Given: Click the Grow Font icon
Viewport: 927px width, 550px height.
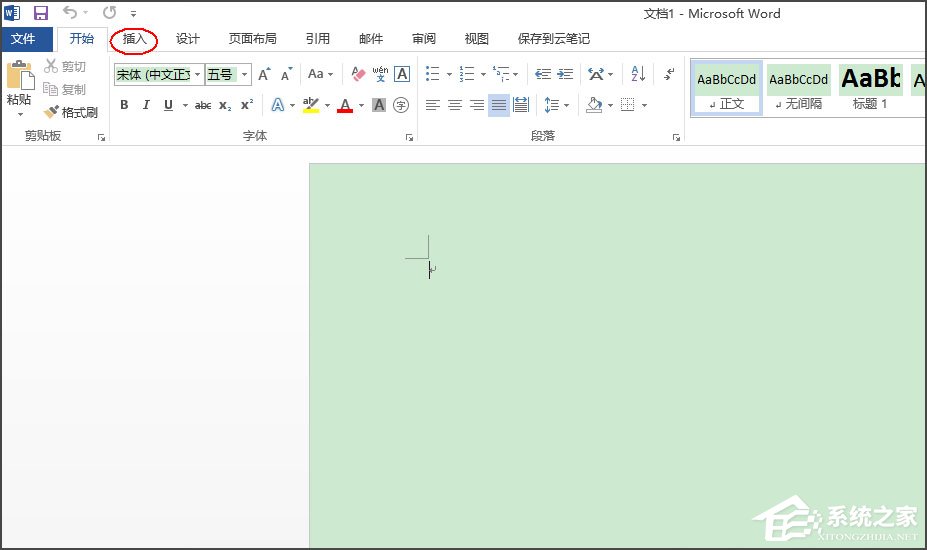Looking at the screenshot, I should point(264,74).
